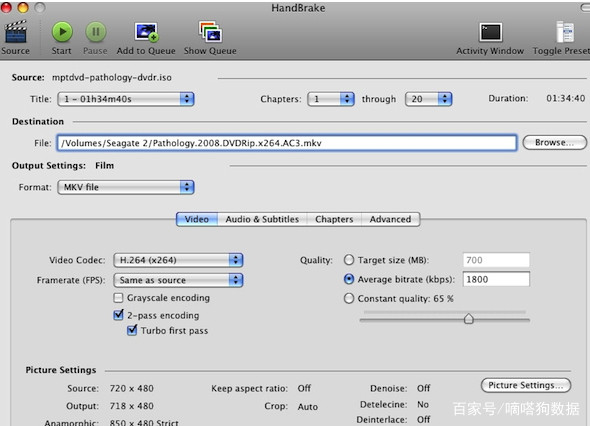This screenshot has height=426, width=590.
Task: Open the Title dropdown
Action: [126, 99]
